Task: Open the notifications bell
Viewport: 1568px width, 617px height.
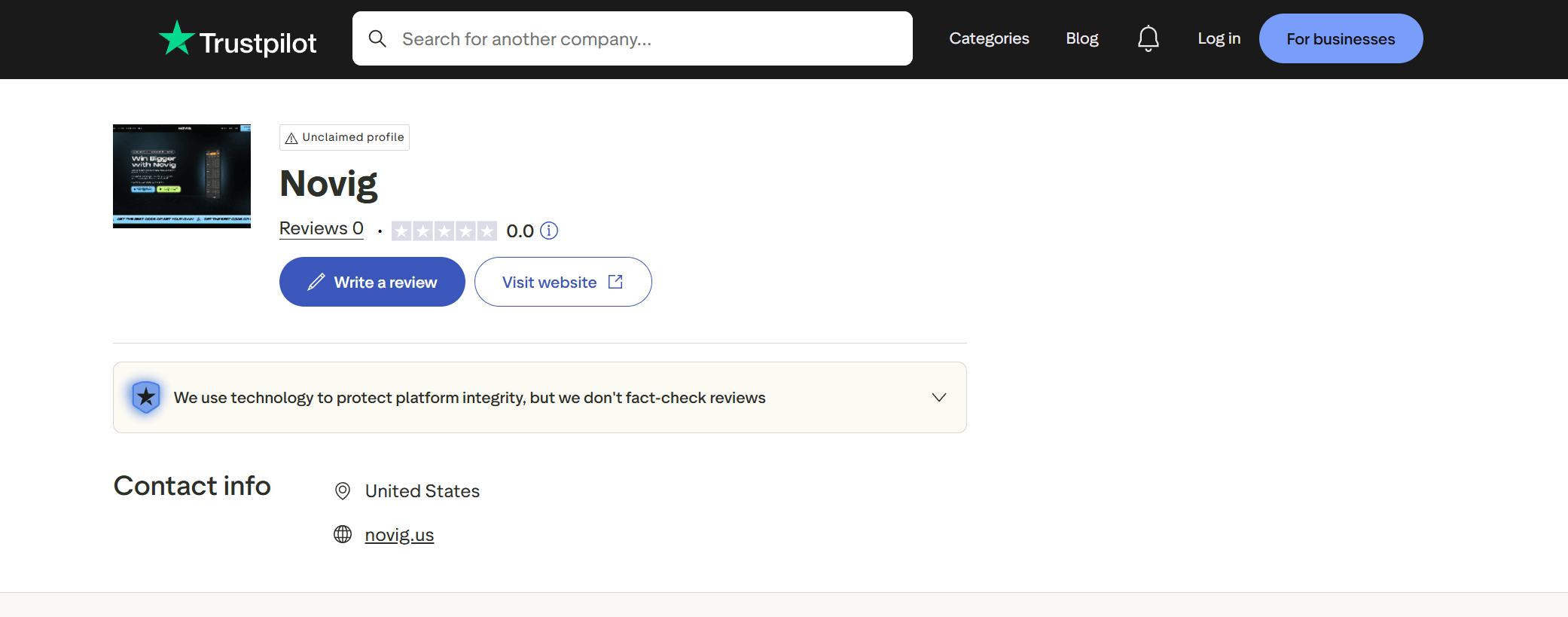Action: click(x=1148, y=38)
